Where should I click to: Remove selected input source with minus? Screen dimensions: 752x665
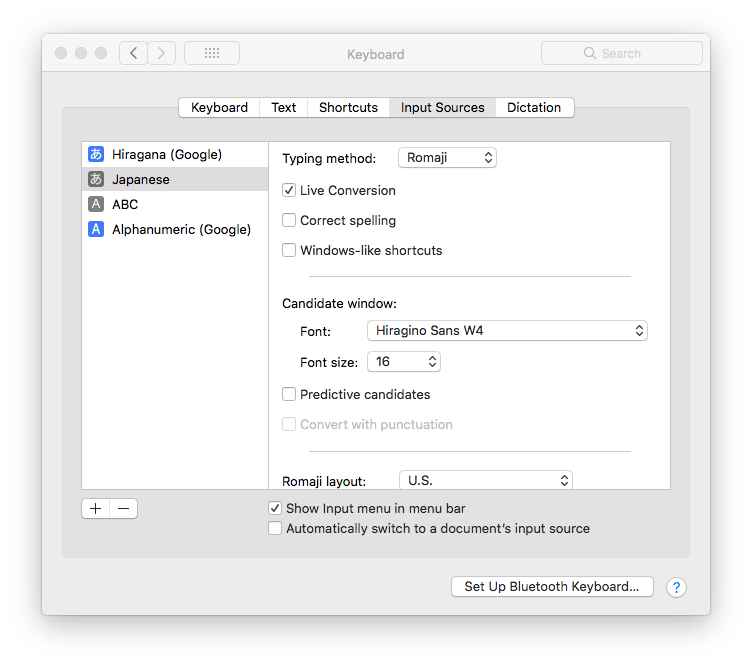[x=123, y=508]
